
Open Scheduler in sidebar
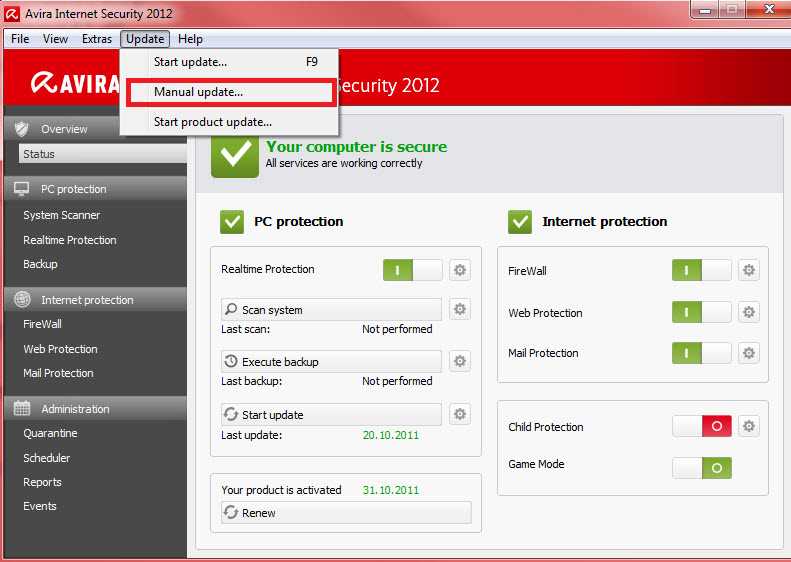(x=46, y=458)
